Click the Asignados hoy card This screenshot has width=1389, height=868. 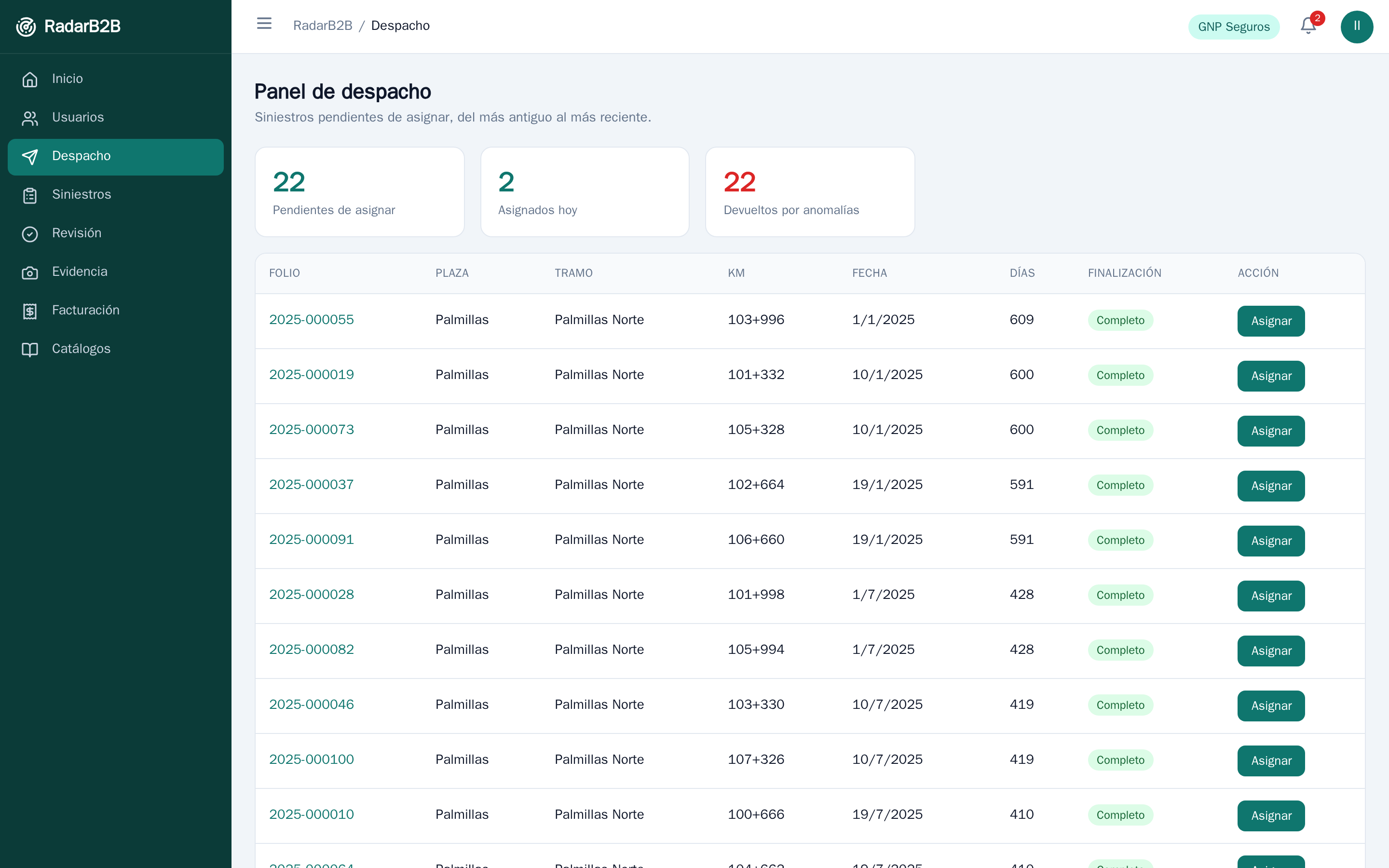(x=585, y=192)
